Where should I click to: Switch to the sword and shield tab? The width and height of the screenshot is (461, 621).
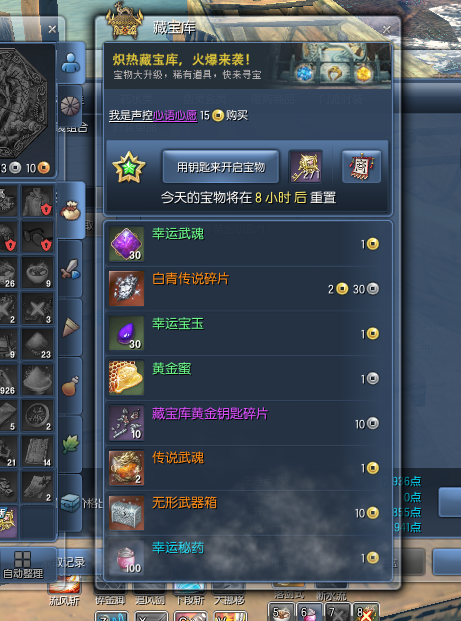pos(70,269)
